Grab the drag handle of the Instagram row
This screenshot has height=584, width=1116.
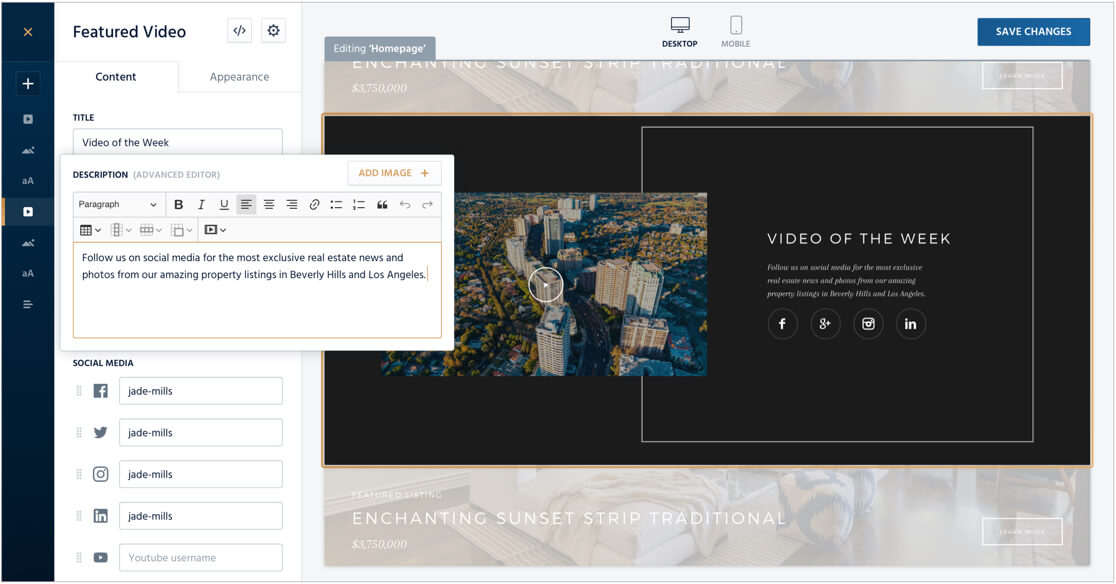click(79, 474)
